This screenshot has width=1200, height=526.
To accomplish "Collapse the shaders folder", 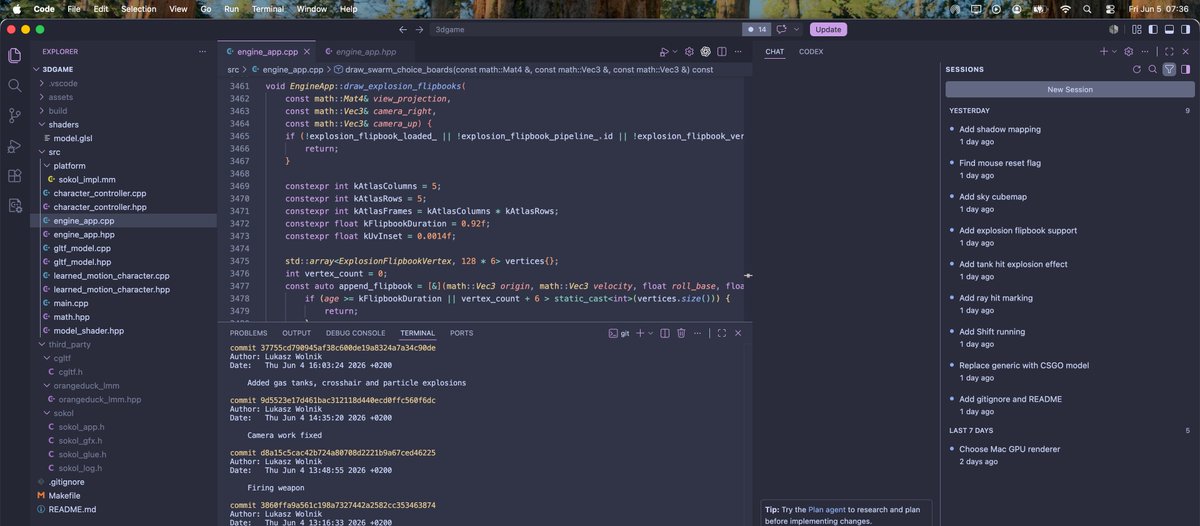I will click(62, 124).
